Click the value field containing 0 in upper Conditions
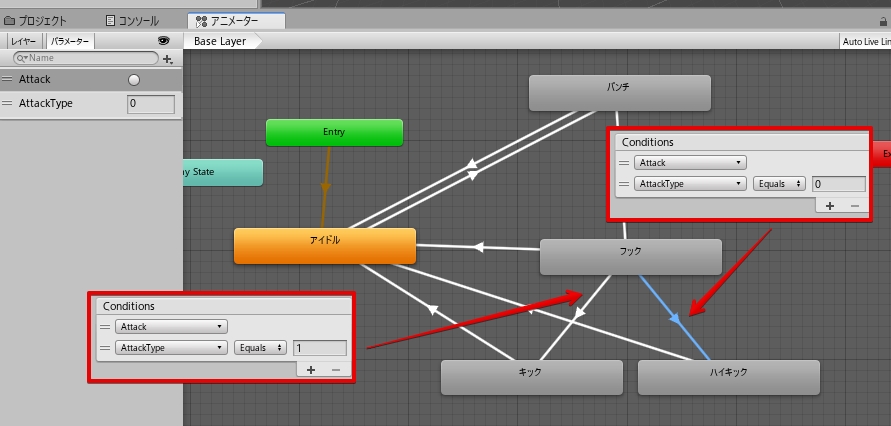Screen dimensions: 891x426 (839, 184)
